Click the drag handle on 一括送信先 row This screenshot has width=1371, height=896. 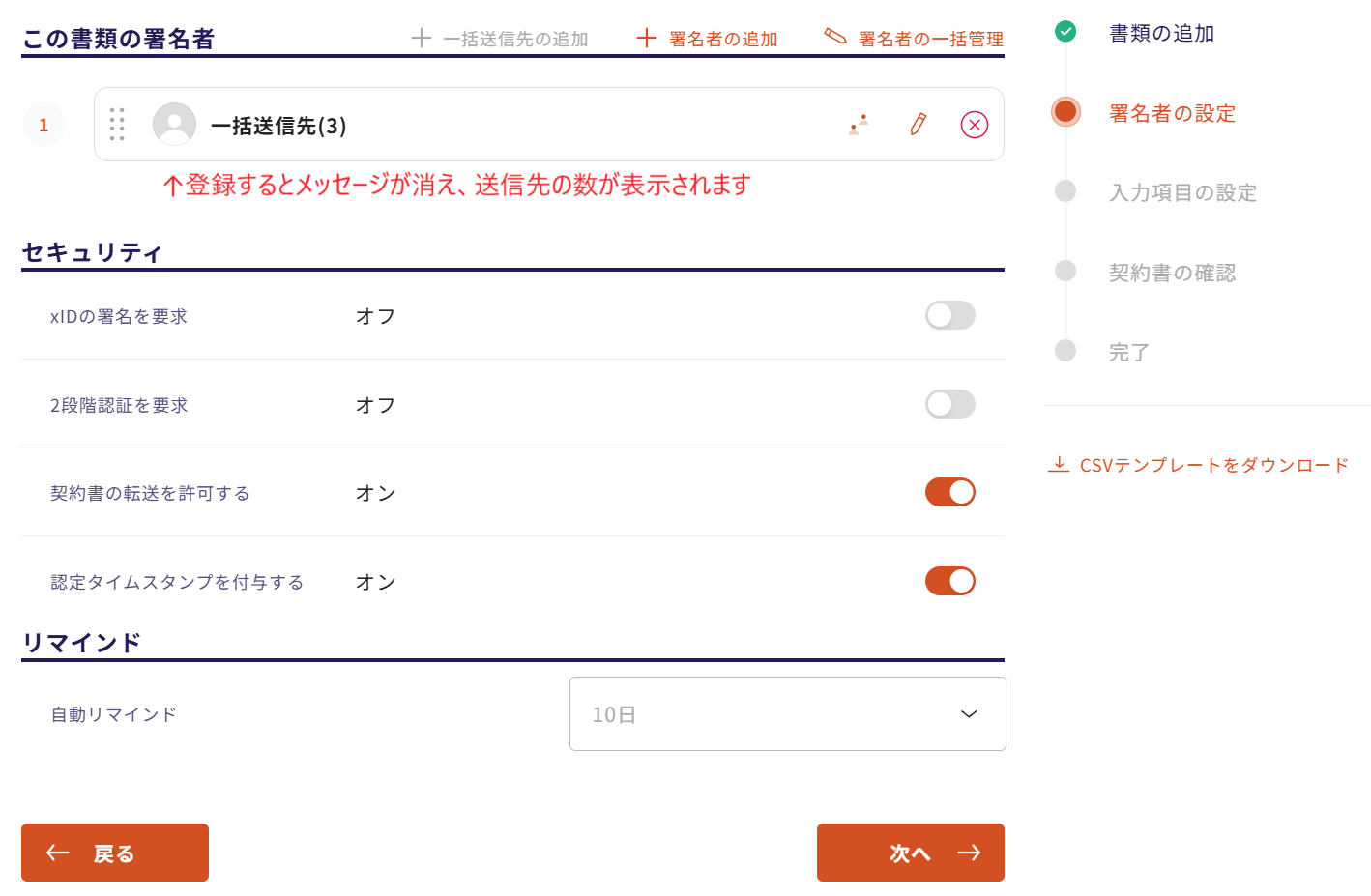click(x=117, y=125)
